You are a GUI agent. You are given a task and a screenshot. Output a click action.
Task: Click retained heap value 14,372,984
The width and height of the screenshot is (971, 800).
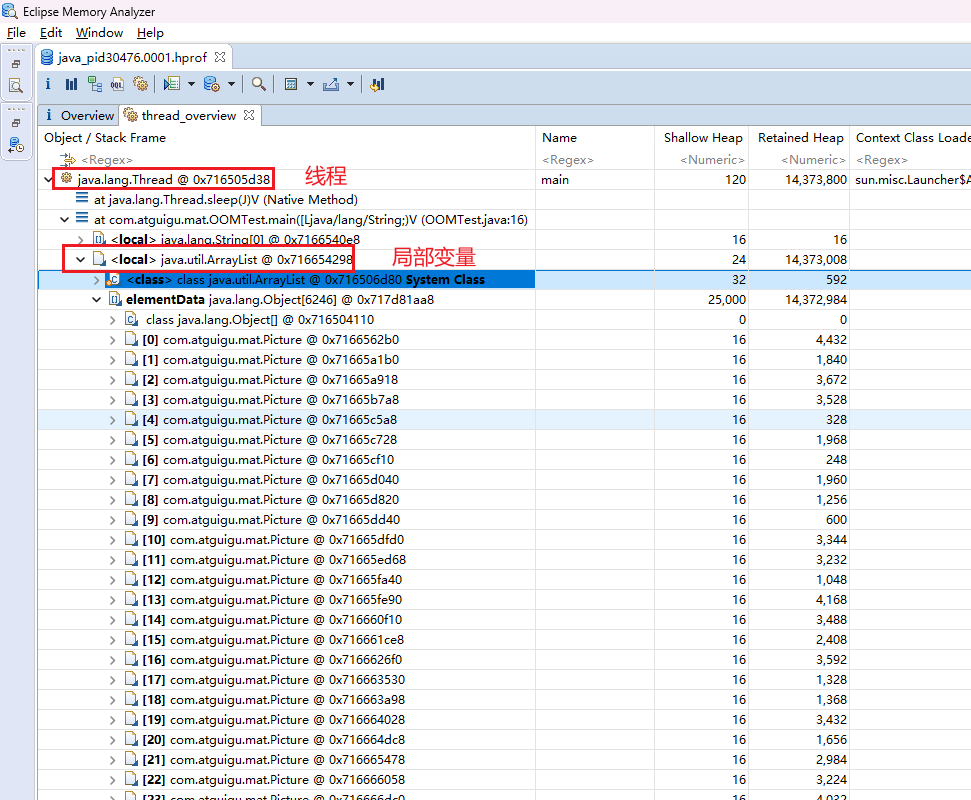[816, 300]
